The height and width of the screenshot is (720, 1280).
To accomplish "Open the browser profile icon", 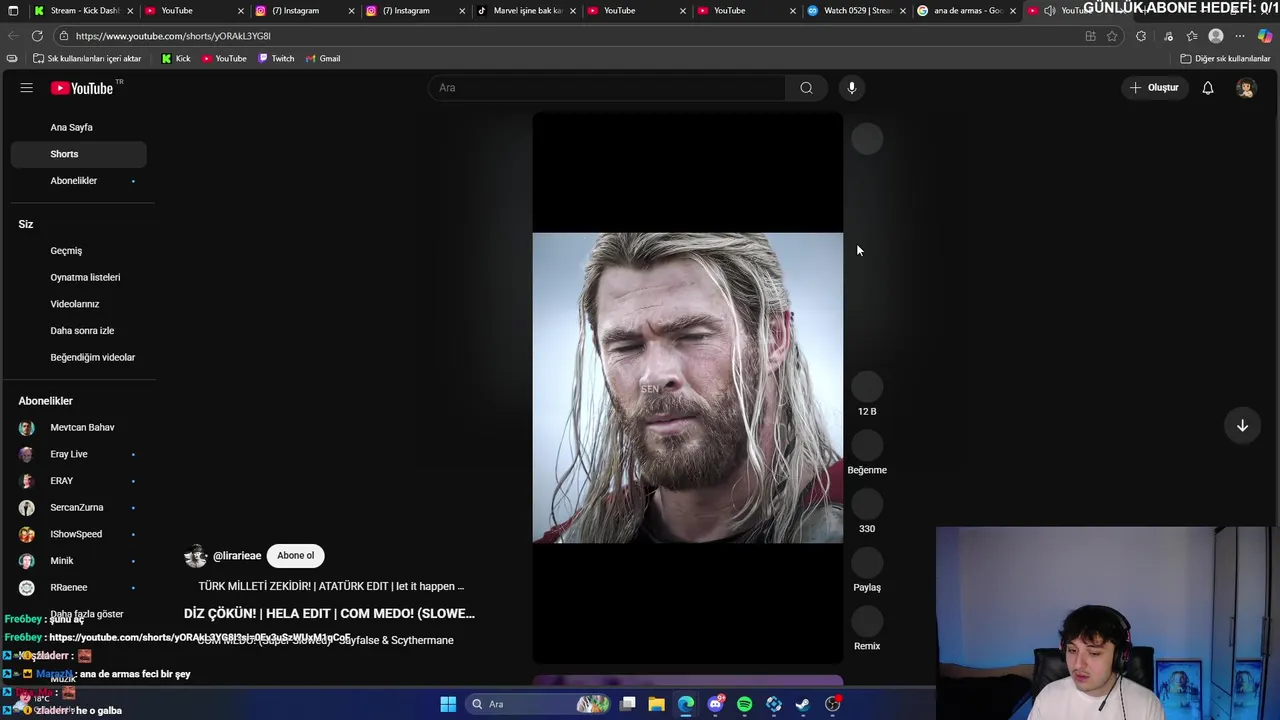I will pyautogui.click(x=1216, y=36).
